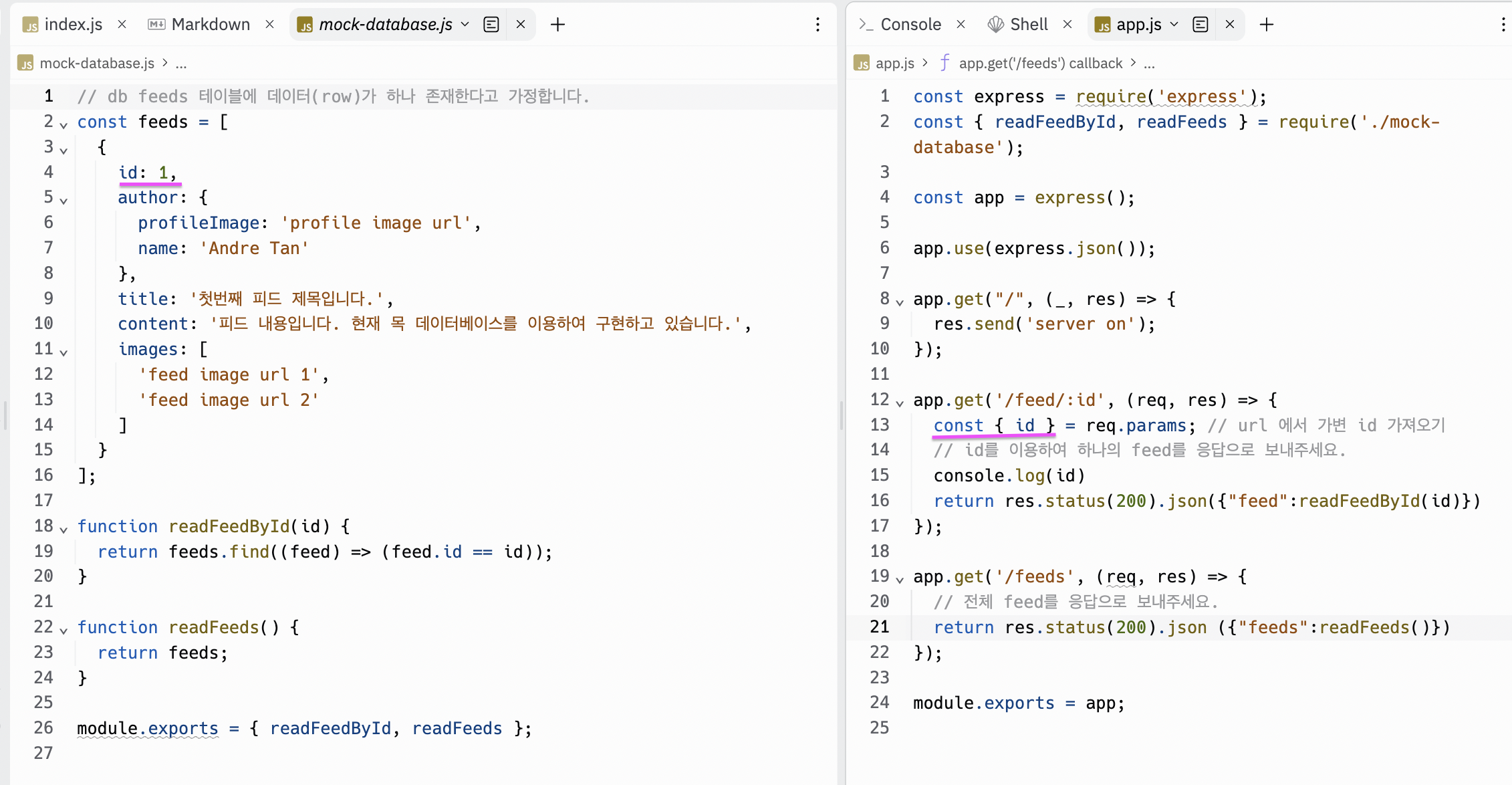
Task: Click mock-database.js breadcrumb path
Action: (x=97, y=64)
